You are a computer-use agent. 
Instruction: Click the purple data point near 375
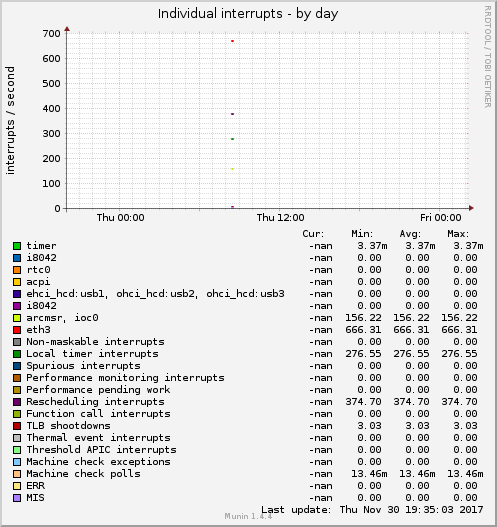pos(232,114)
